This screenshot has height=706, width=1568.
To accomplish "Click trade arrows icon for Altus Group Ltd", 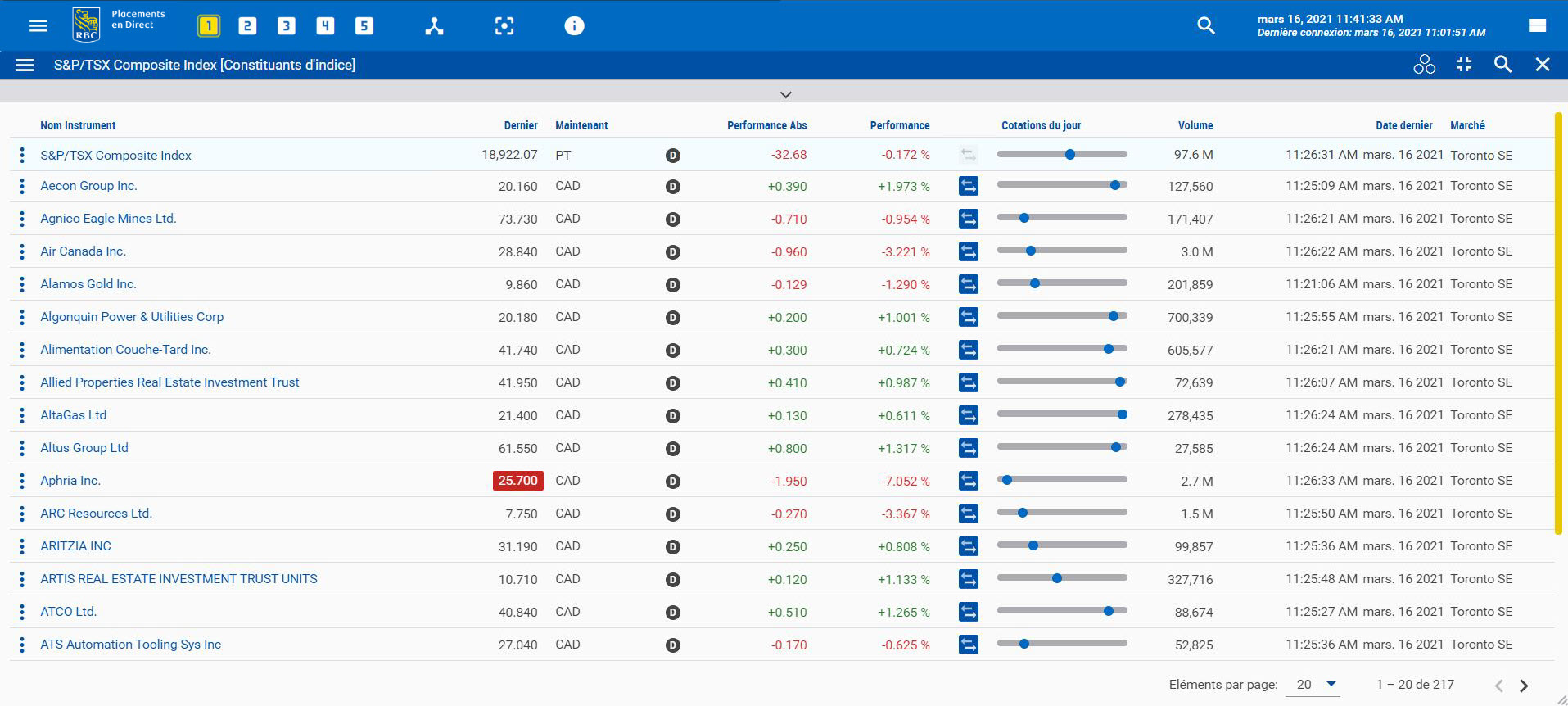I will [969, 448].
